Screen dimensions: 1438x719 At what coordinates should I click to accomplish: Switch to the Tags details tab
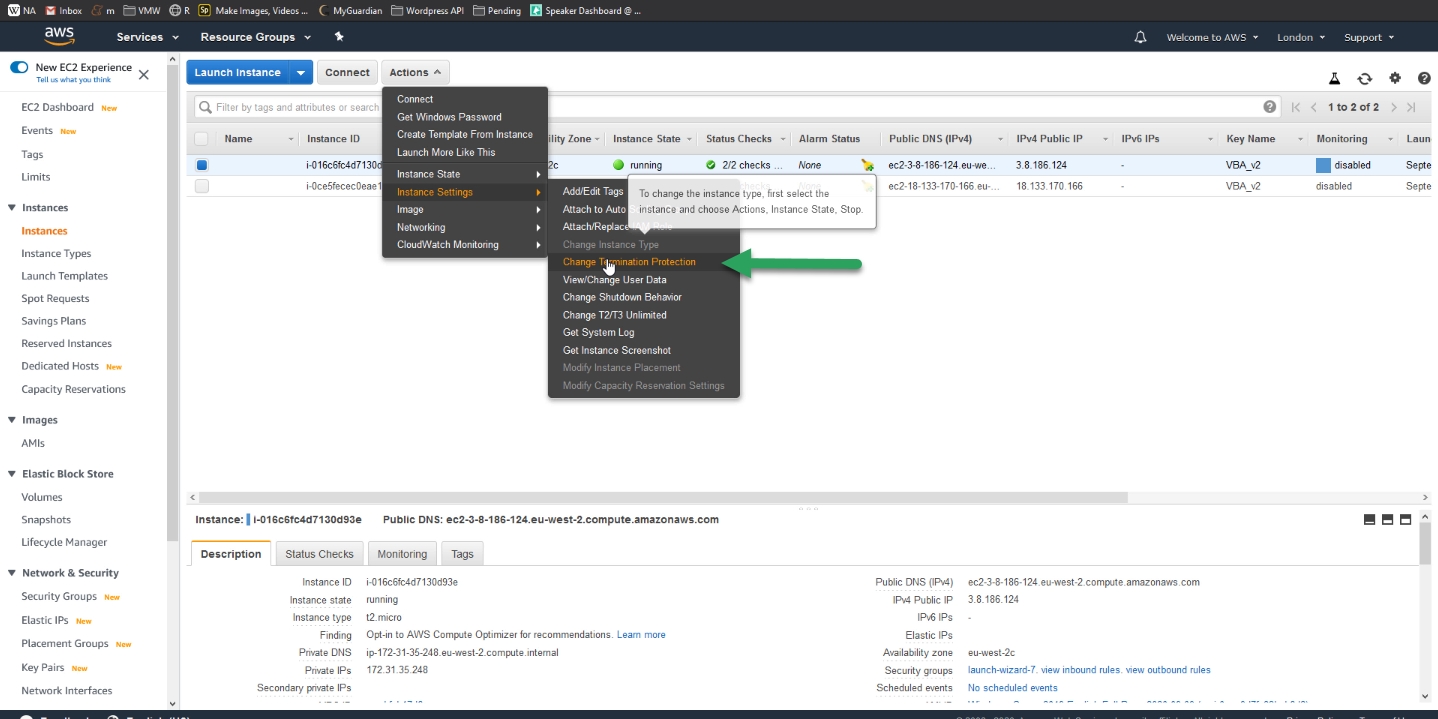point(462,554)
